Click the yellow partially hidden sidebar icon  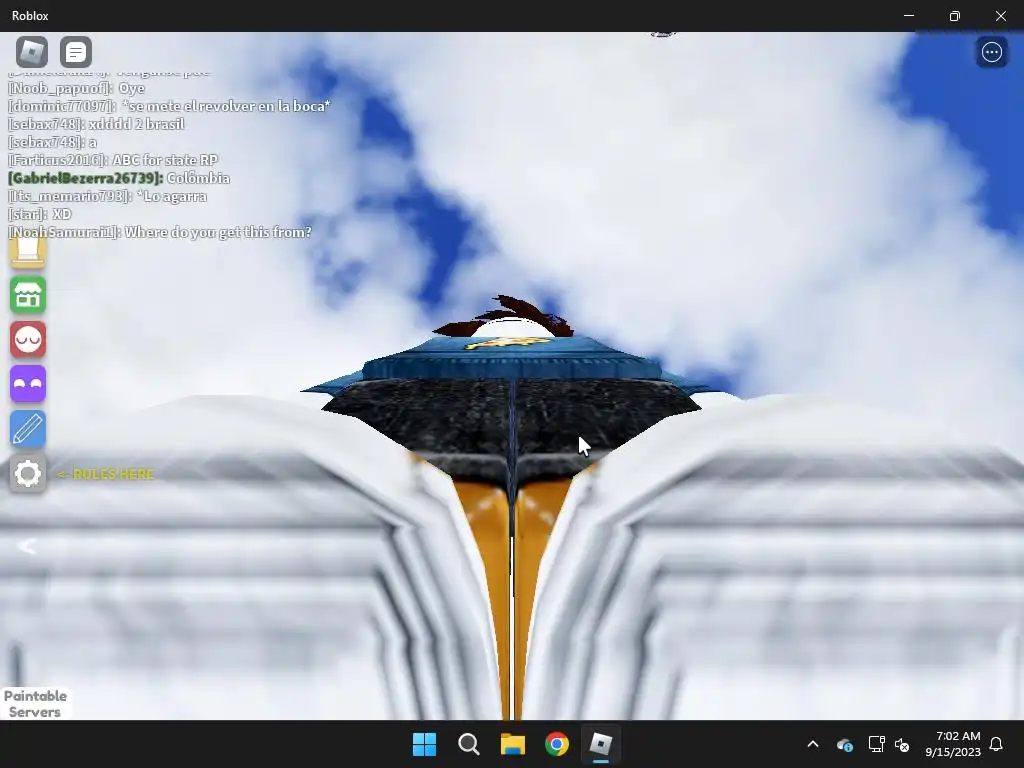click(27, 253)
